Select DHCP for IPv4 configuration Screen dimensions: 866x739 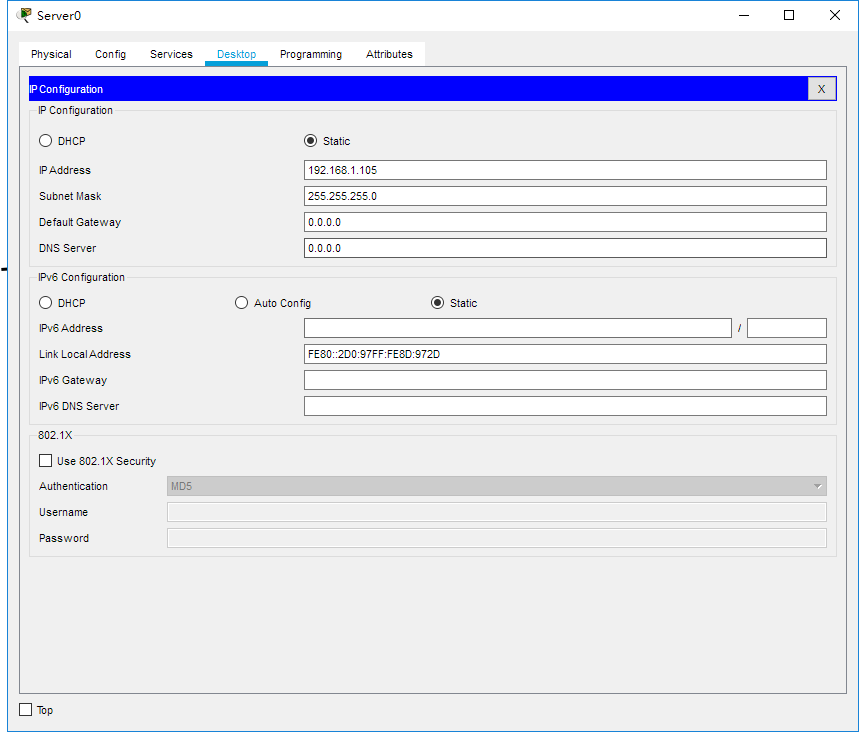tap(46, 141)
